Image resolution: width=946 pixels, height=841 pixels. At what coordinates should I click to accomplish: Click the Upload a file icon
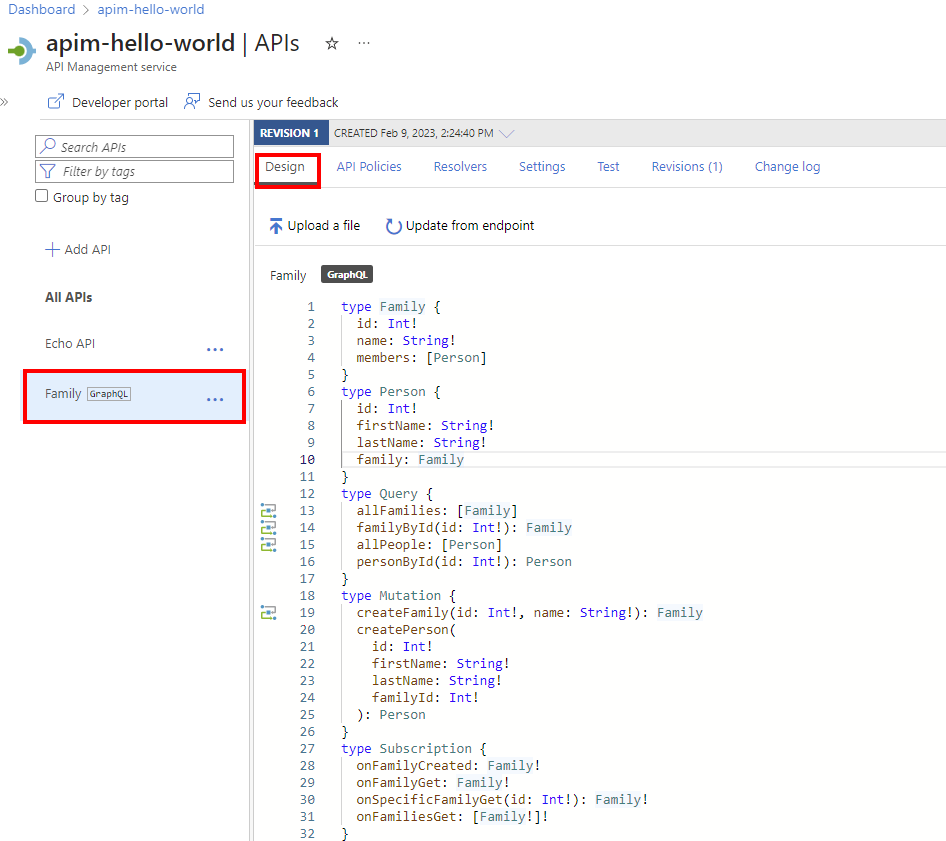point(275,225)
